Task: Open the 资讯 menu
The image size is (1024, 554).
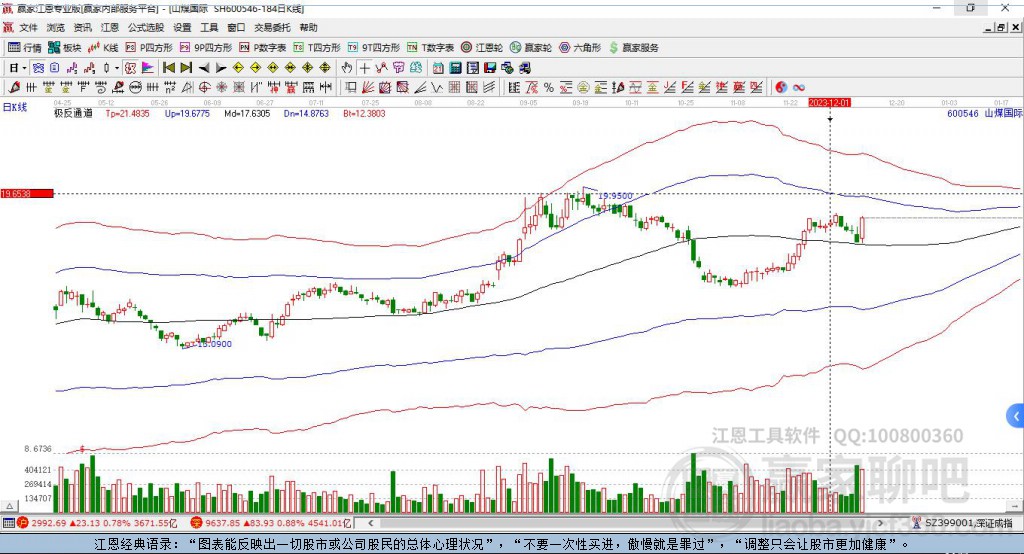Action: (82, 27)
